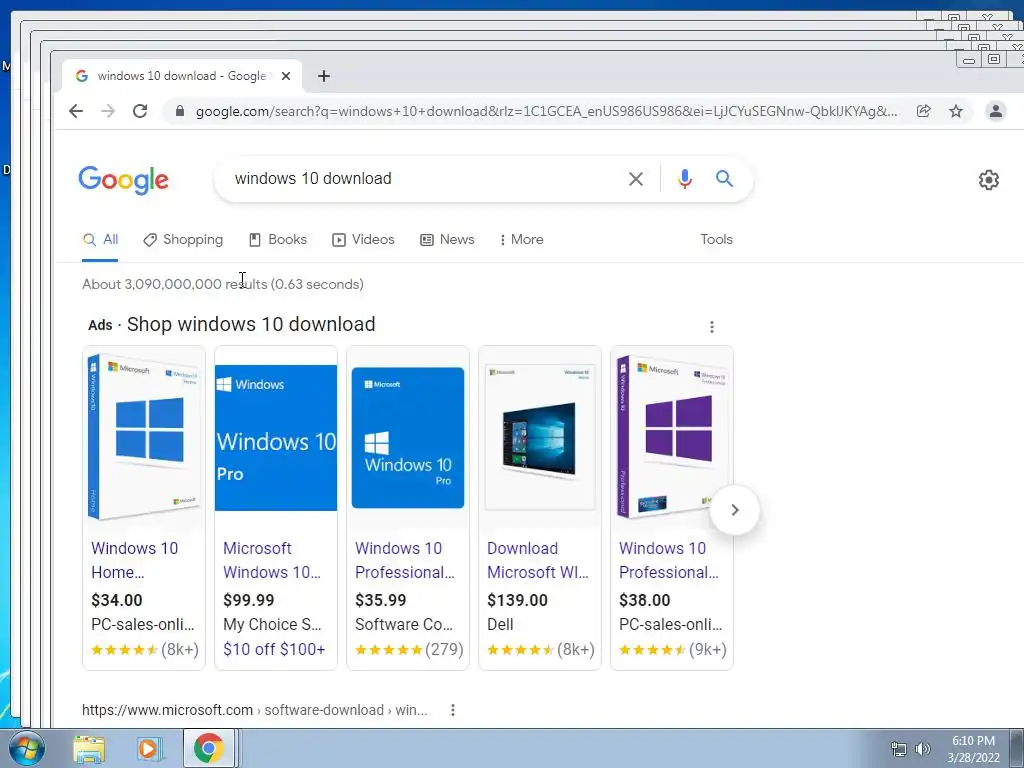Bookmark this page with star icon
The width and height of the screenshot is (1024, 768).
(x=956, y=111)
